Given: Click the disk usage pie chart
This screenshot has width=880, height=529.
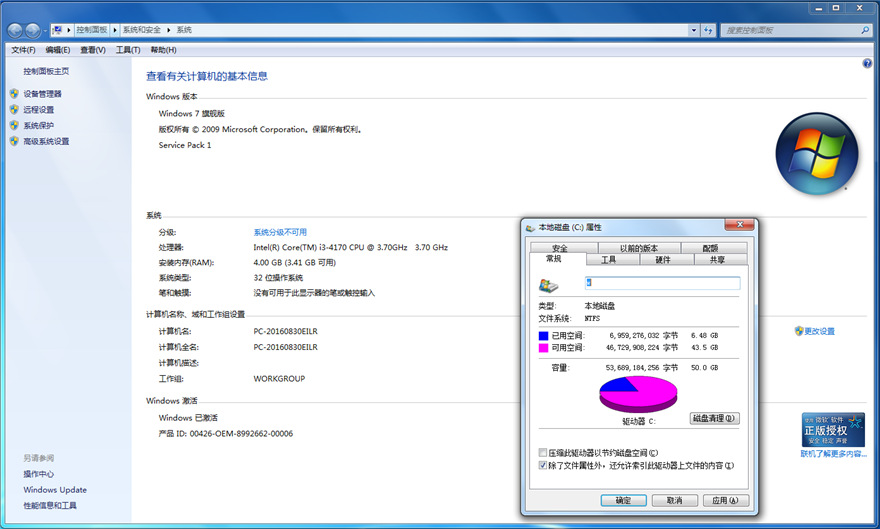Looking at the screenshot, I should 638,394.
